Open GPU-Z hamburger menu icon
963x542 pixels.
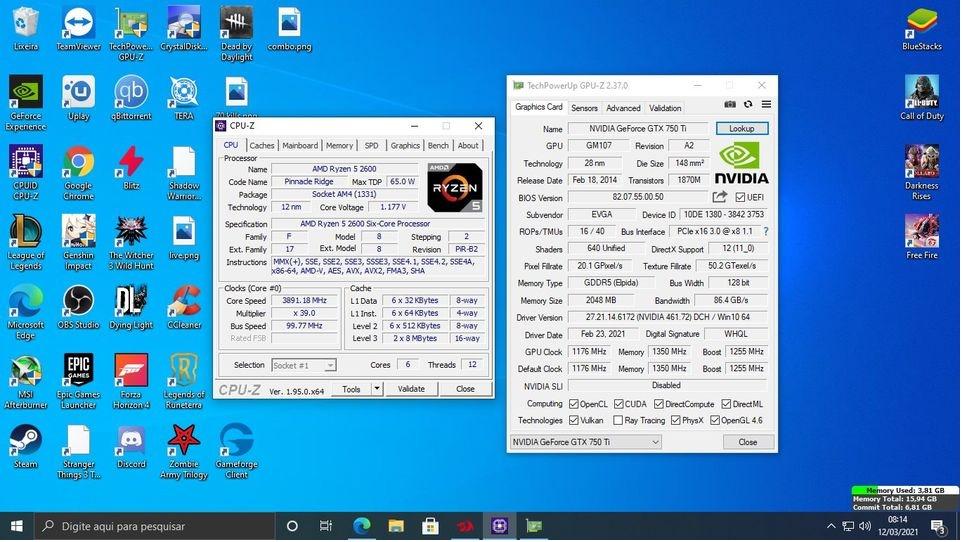(766, 104)
